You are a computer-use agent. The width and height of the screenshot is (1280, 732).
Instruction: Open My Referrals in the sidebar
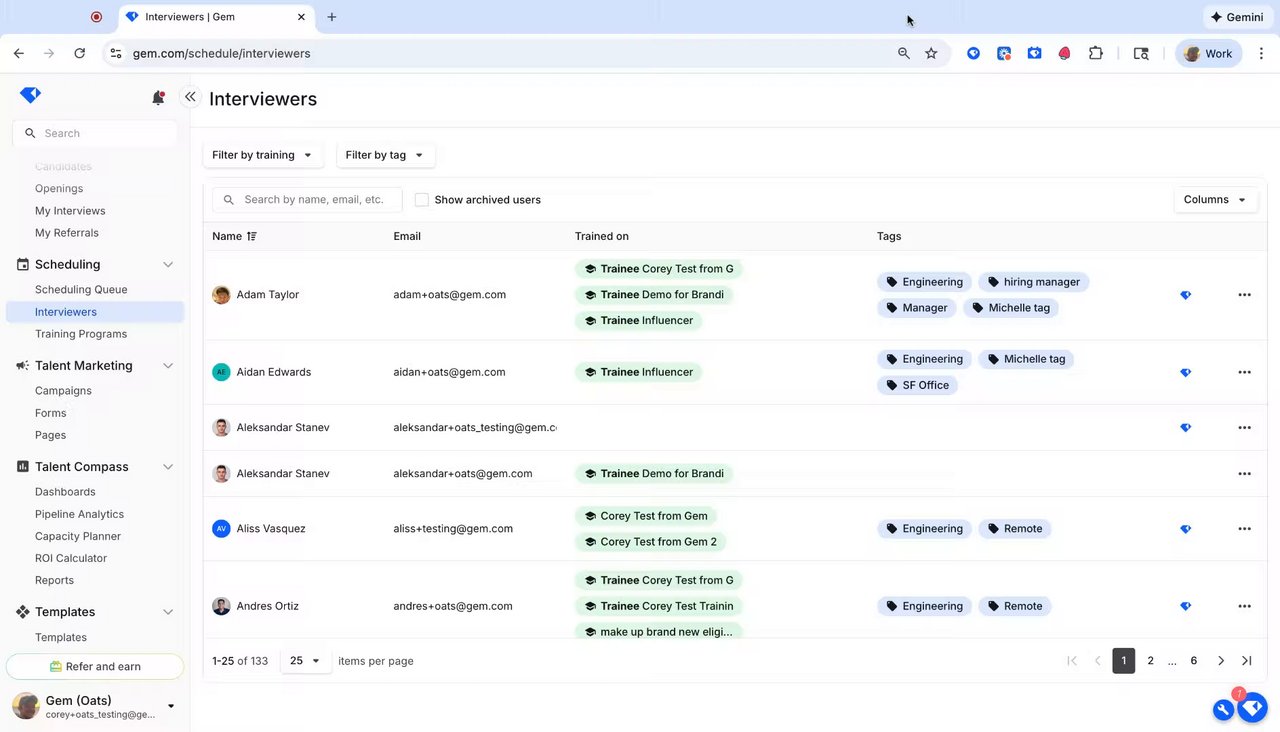click(x=67, y=233)
